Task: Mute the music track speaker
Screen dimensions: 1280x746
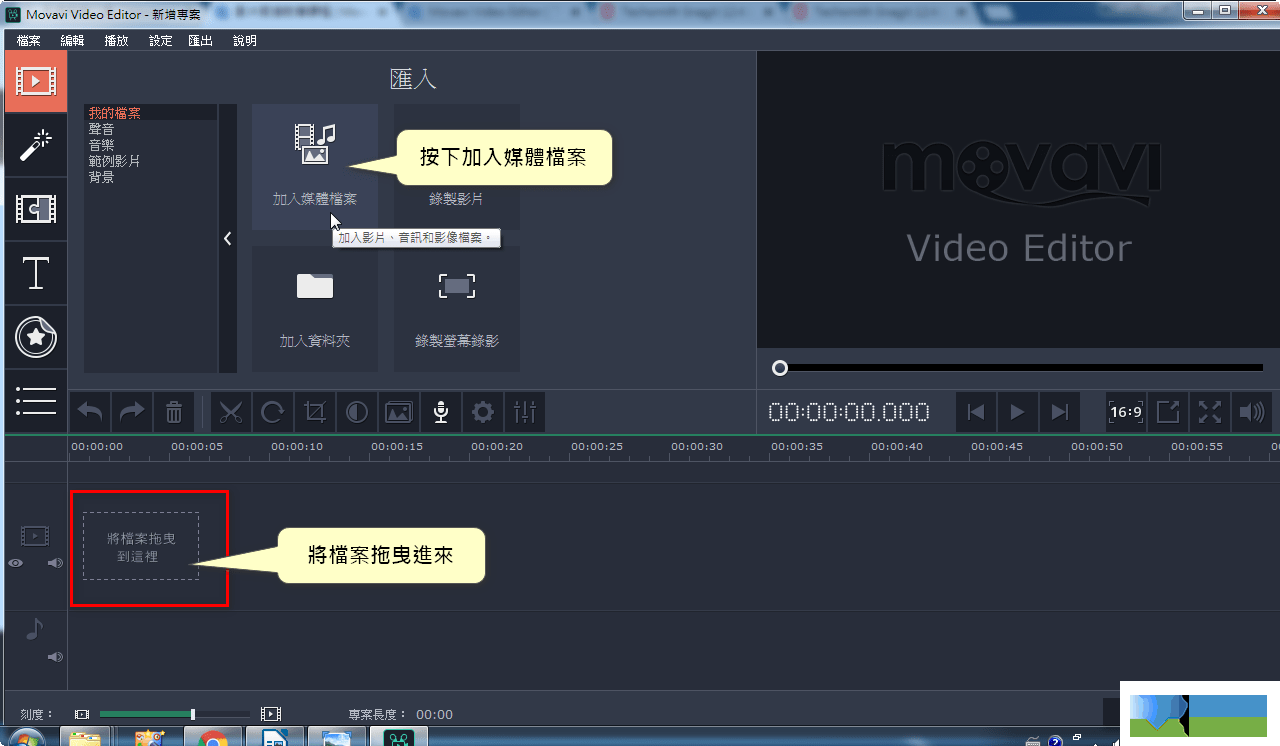Action: point(55,657)
